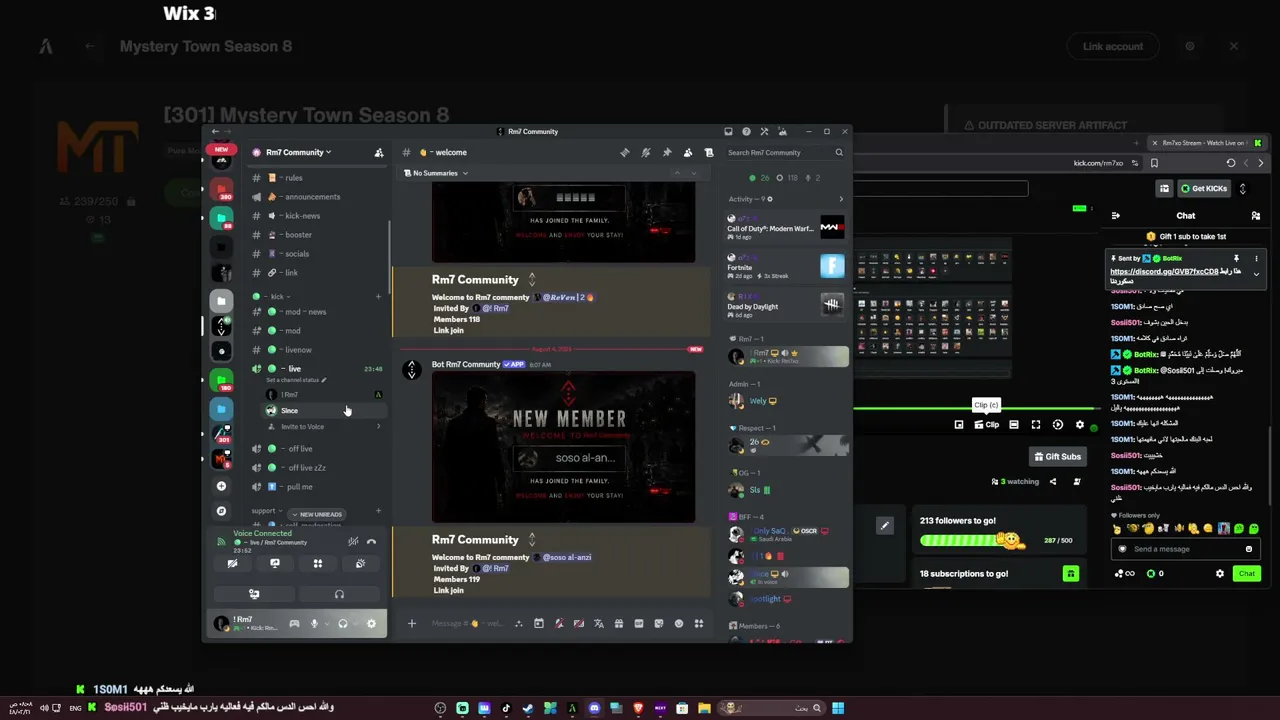Screen dimensions: 1280x720
Task: Toggle microphone mute in user panel
Action: click(314, 624)
